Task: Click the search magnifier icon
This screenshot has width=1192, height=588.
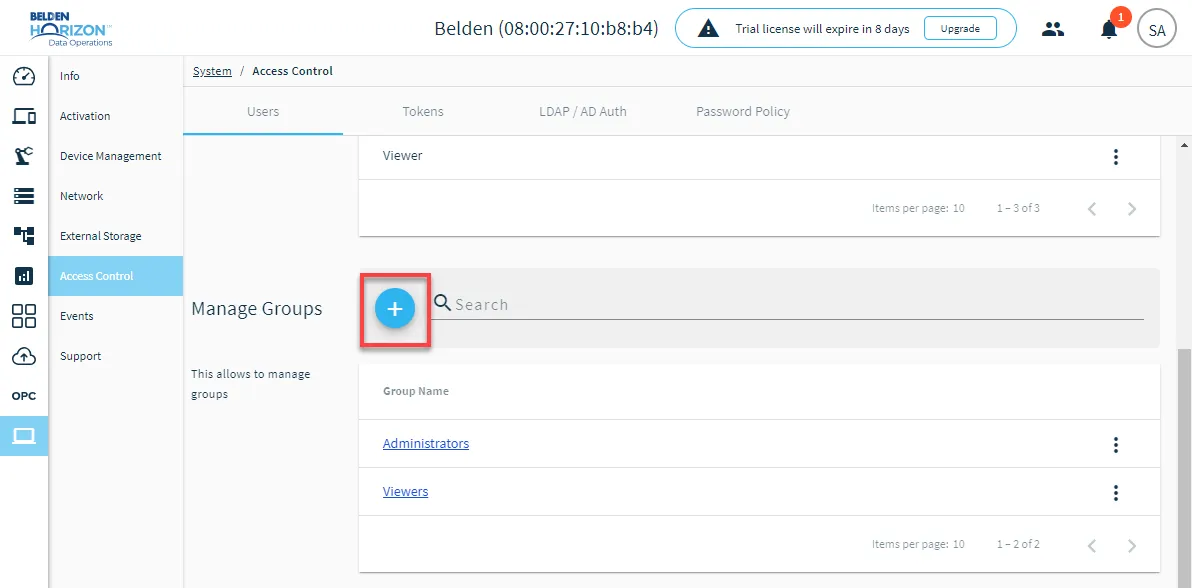Action: point(442,304)
